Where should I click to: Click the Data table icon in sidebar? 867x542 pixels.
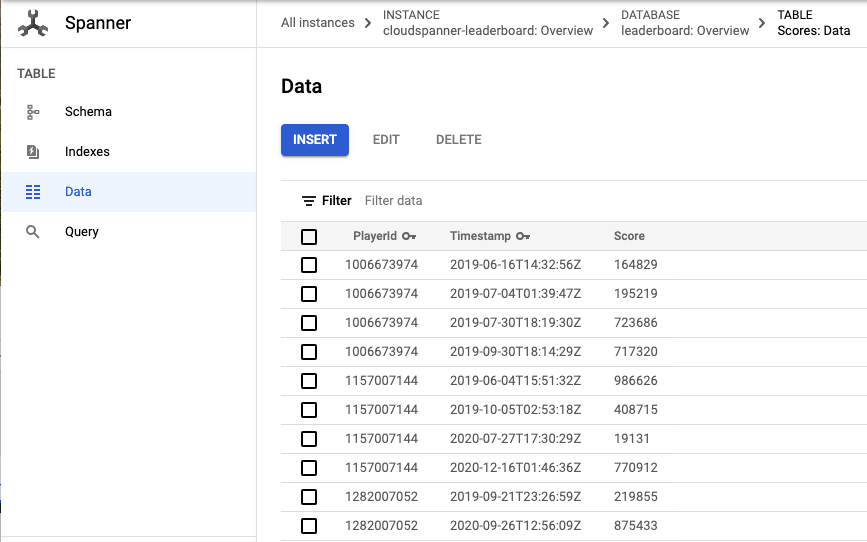[33, 192]
